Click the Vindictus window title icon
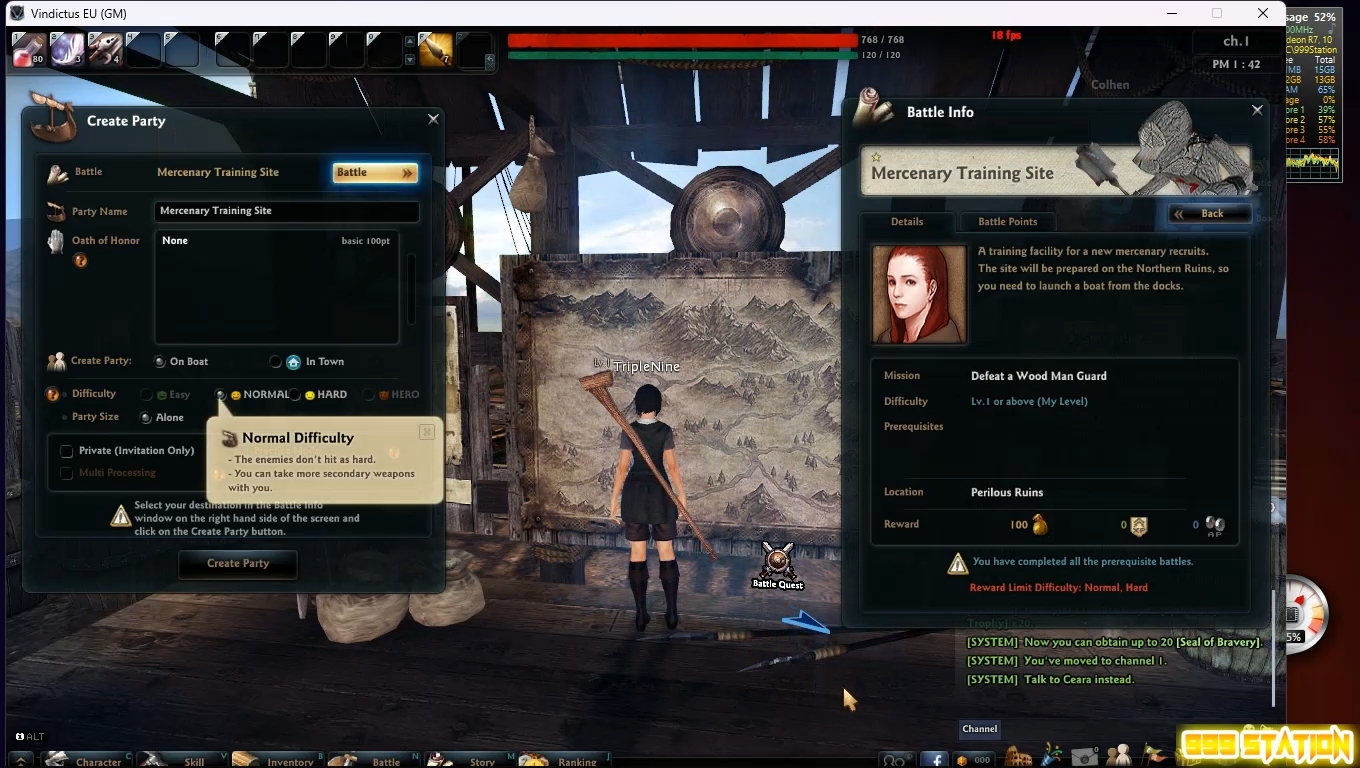Screen dimensions: 1360x768 (x=17, y=13)
